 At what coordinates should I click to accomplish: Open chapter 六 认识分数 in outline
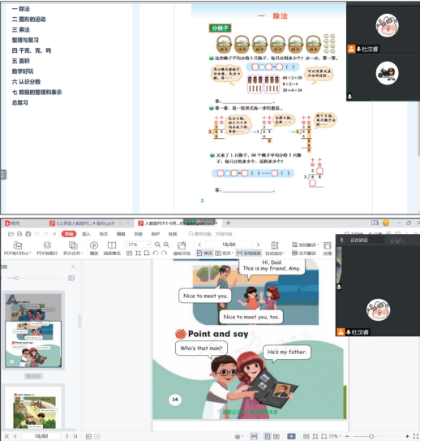pos(26,82)
